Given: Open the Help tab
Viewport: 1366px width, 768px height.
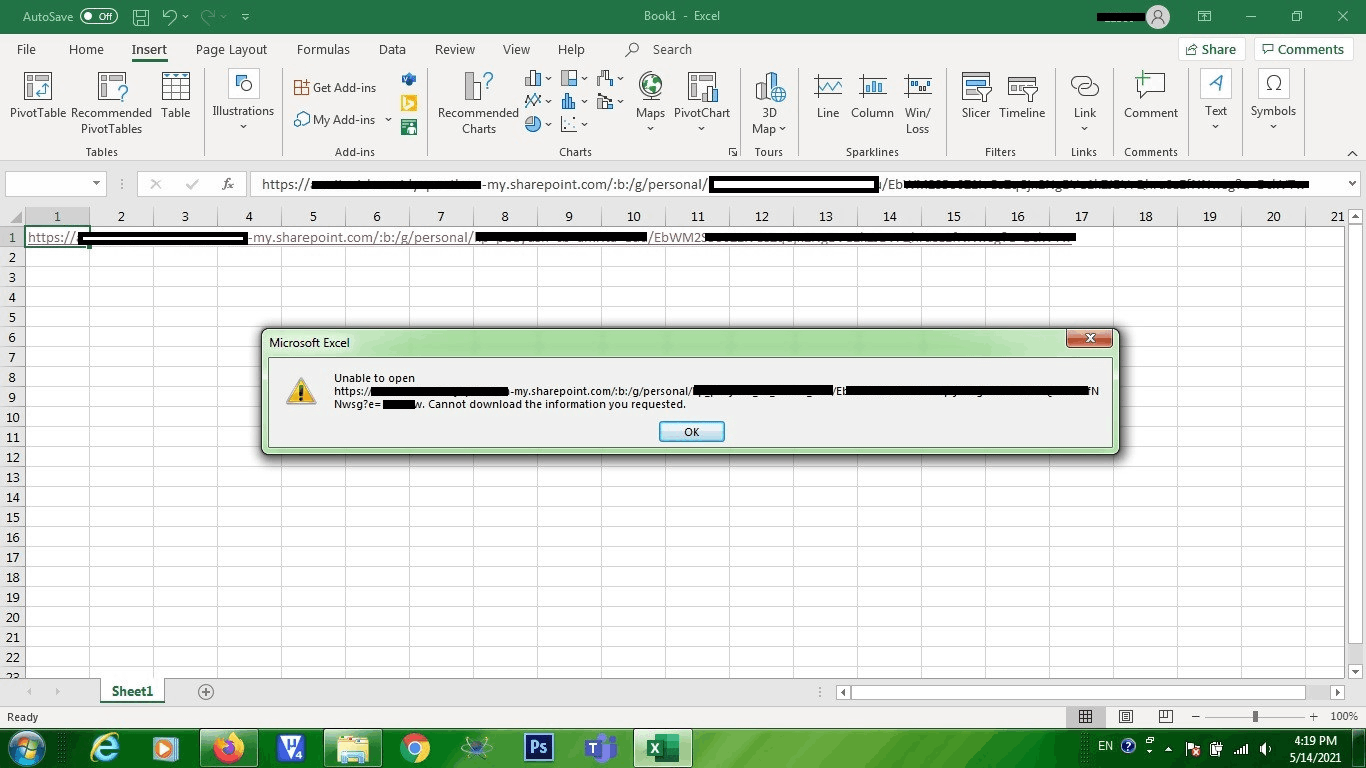Looking at the screenshot, I should [x=571, y=49].
